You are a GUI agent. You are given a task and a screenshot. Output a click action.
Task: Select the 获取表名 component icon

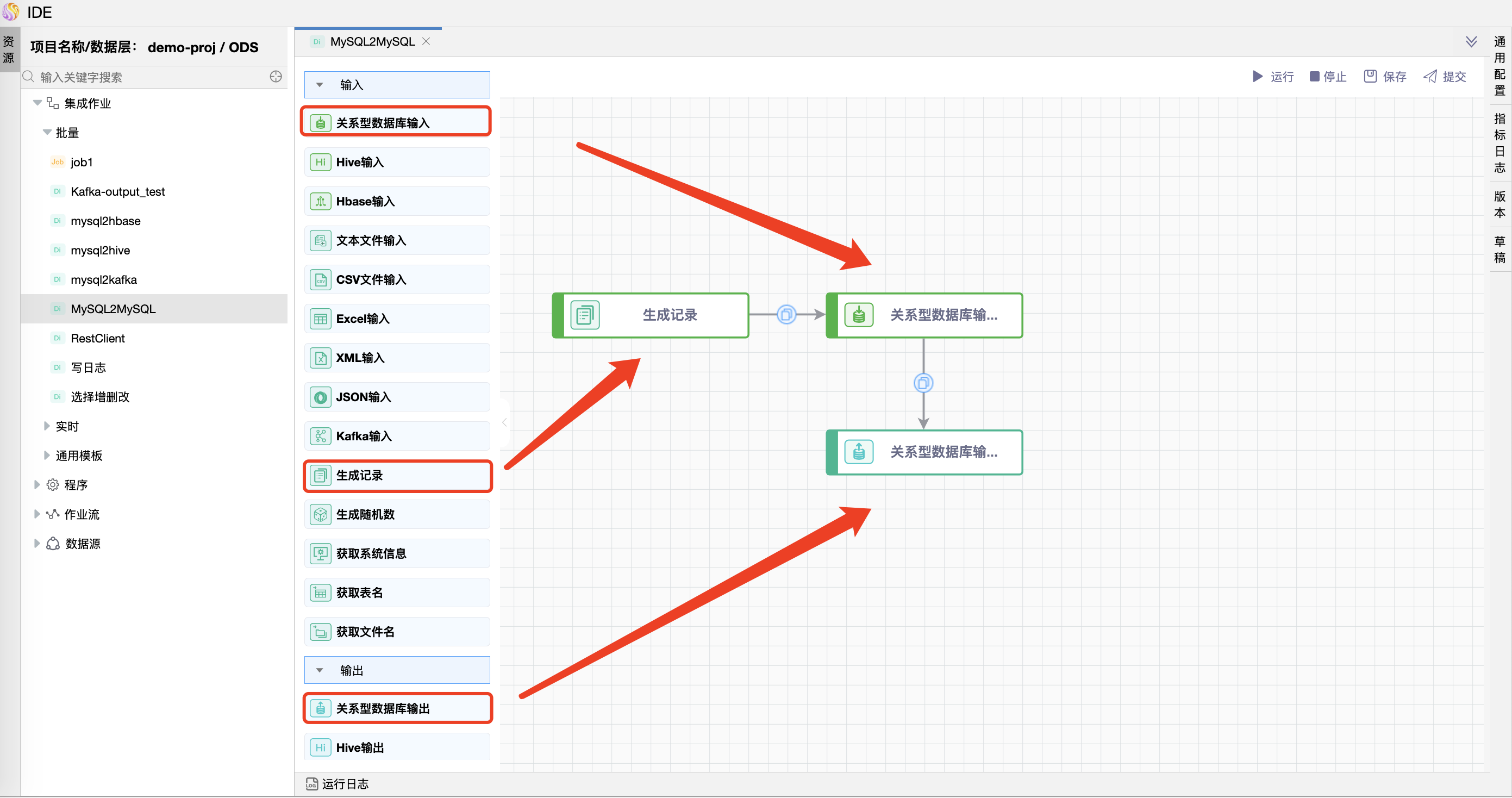(321, 593)
